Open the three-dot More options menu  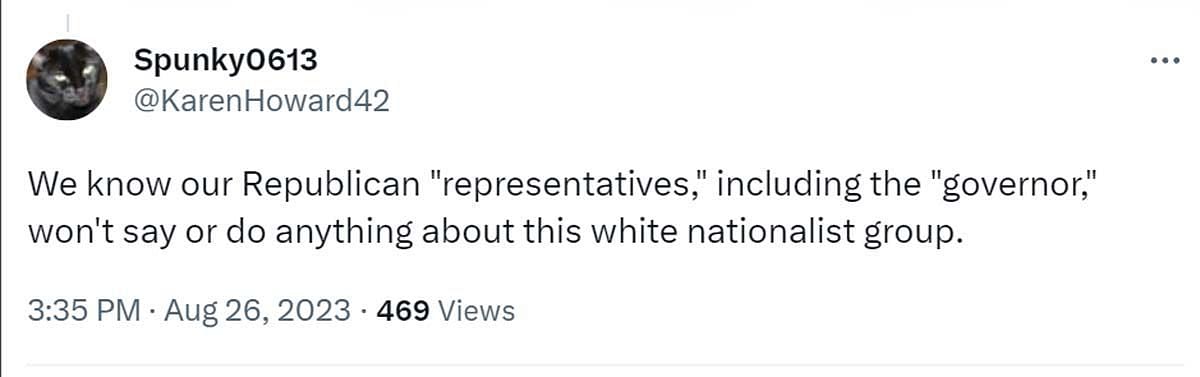click(1165, 61)
